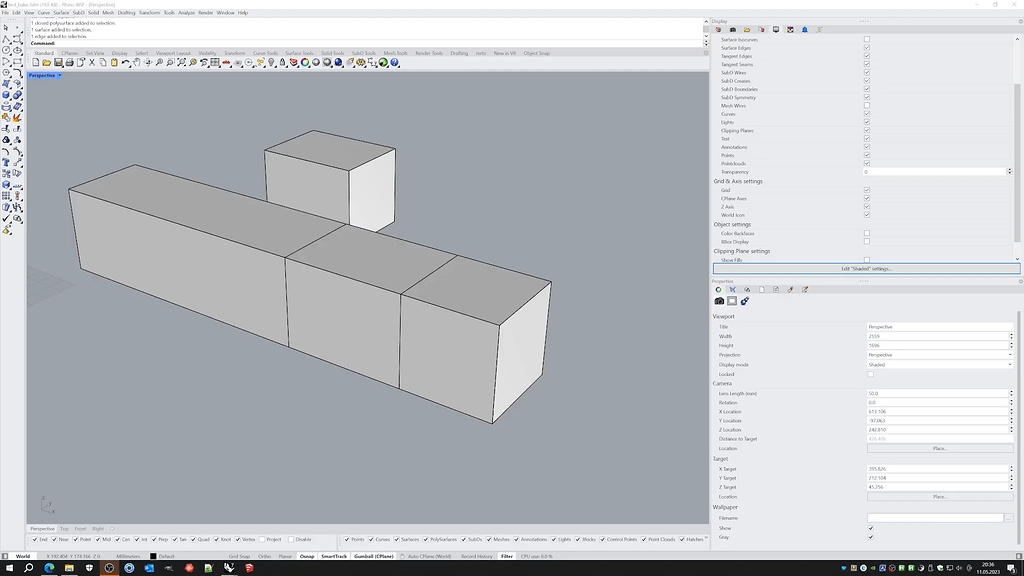1024x576 pixels.
Task: Enable Color Backfaces in Object settings
Action: [866, 232]
